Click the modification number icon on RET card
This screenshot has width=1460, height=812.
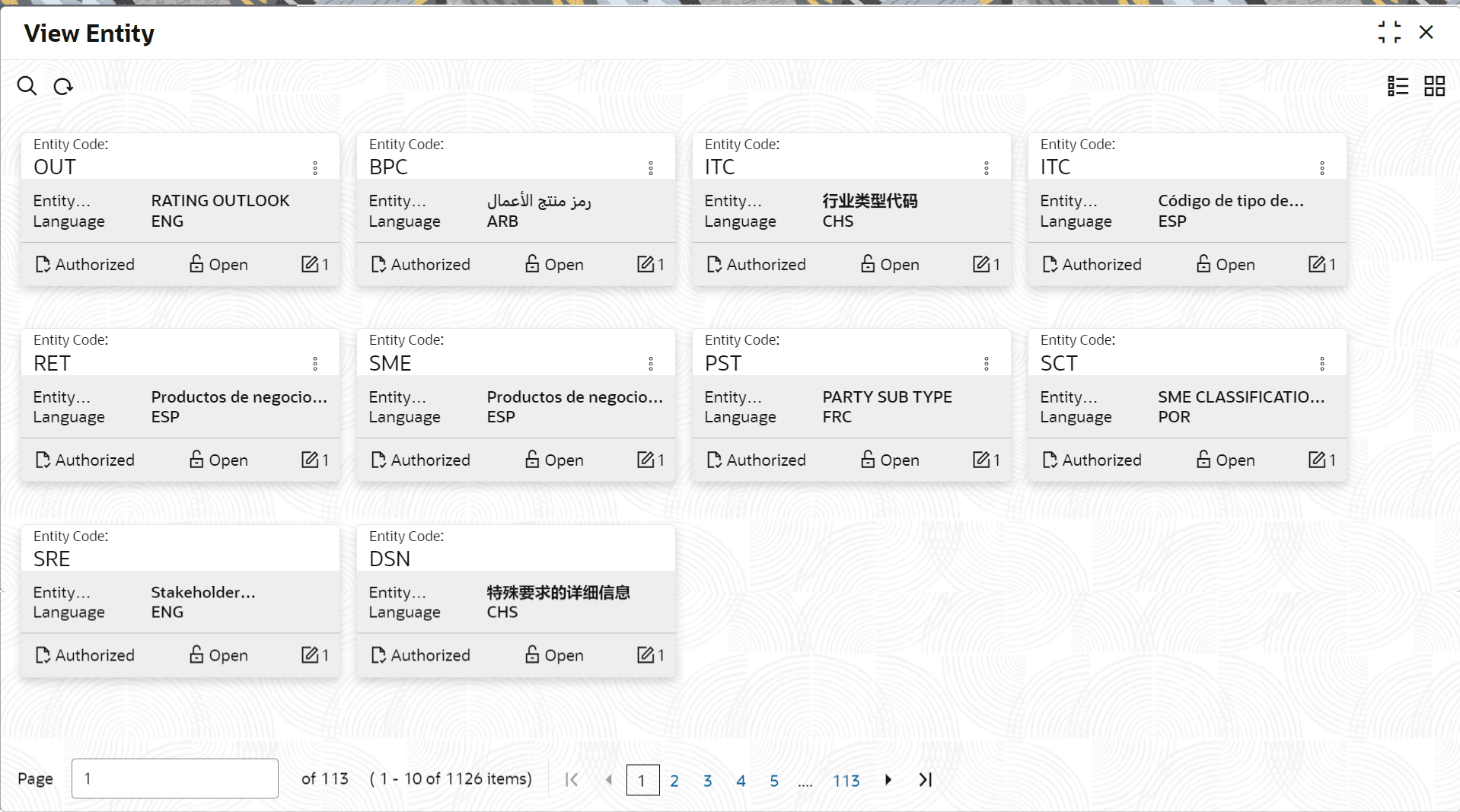point(310,460)
